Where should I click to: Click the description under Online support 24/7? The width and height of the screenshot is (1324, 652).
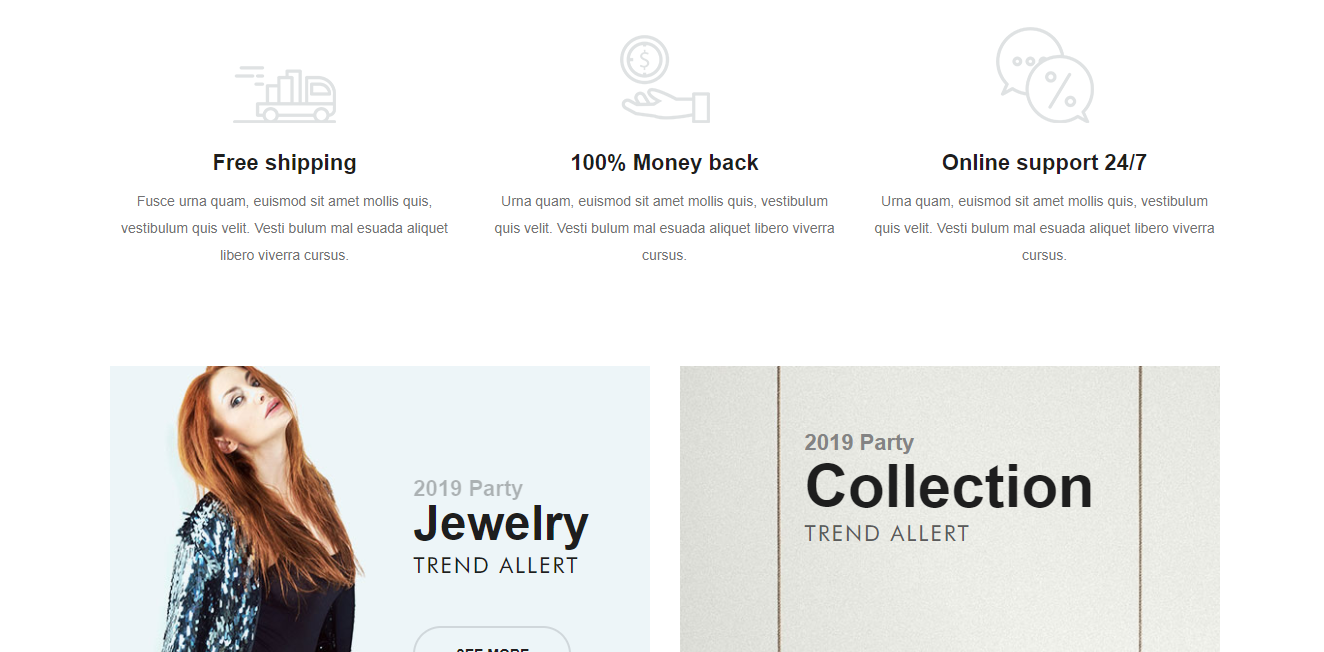[1044, 228]
